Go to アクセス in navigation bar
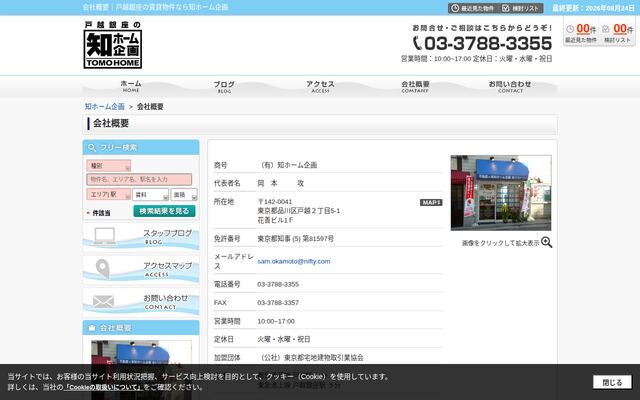Screen dimensions: 640x400 click(x=320, y=86)
